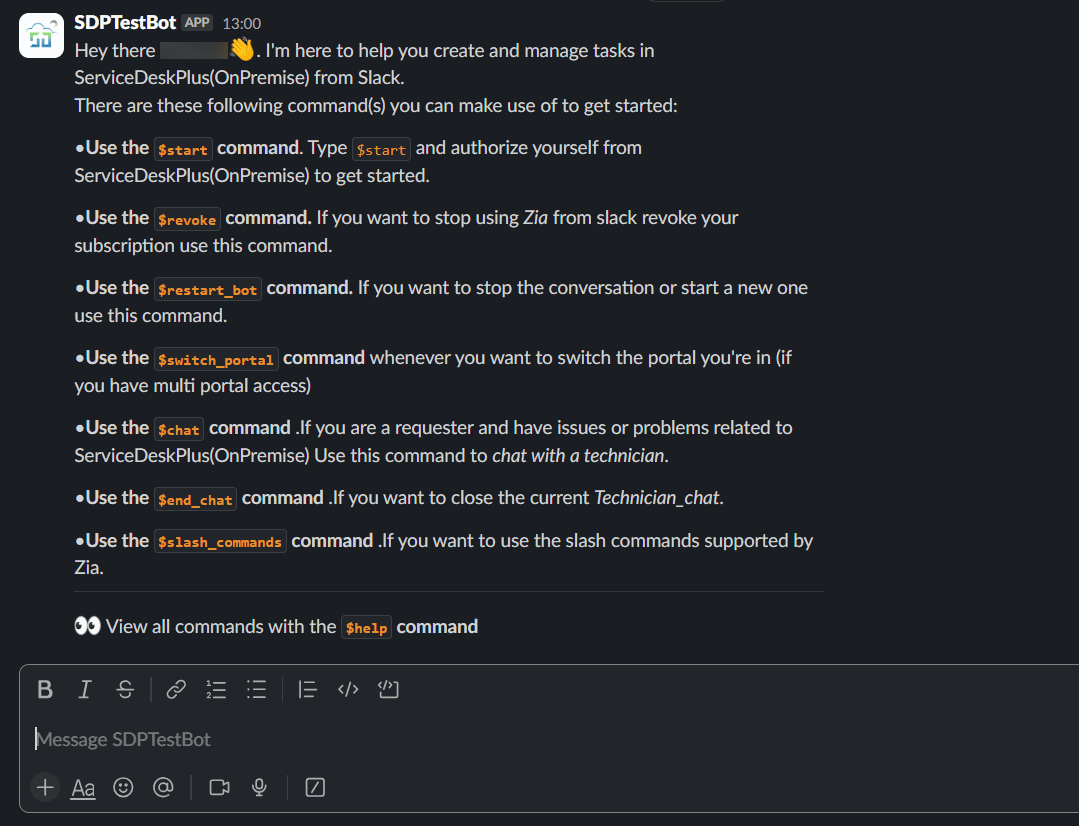The width and height of the screenshot is (1079, 826).
Task: Open the plus attachments menu
Action: pos(45,787)
